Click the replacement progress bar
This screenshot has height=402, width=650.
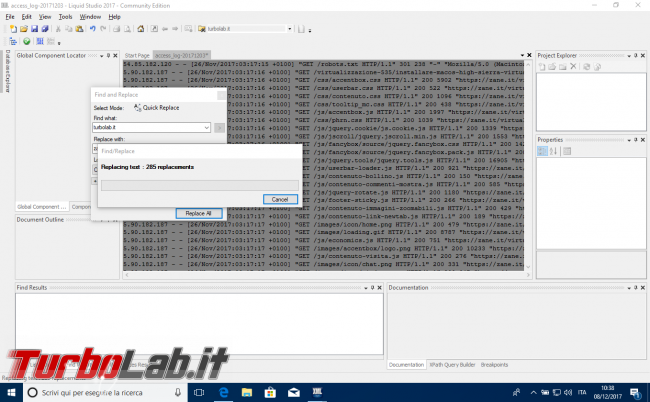(200, 185)
